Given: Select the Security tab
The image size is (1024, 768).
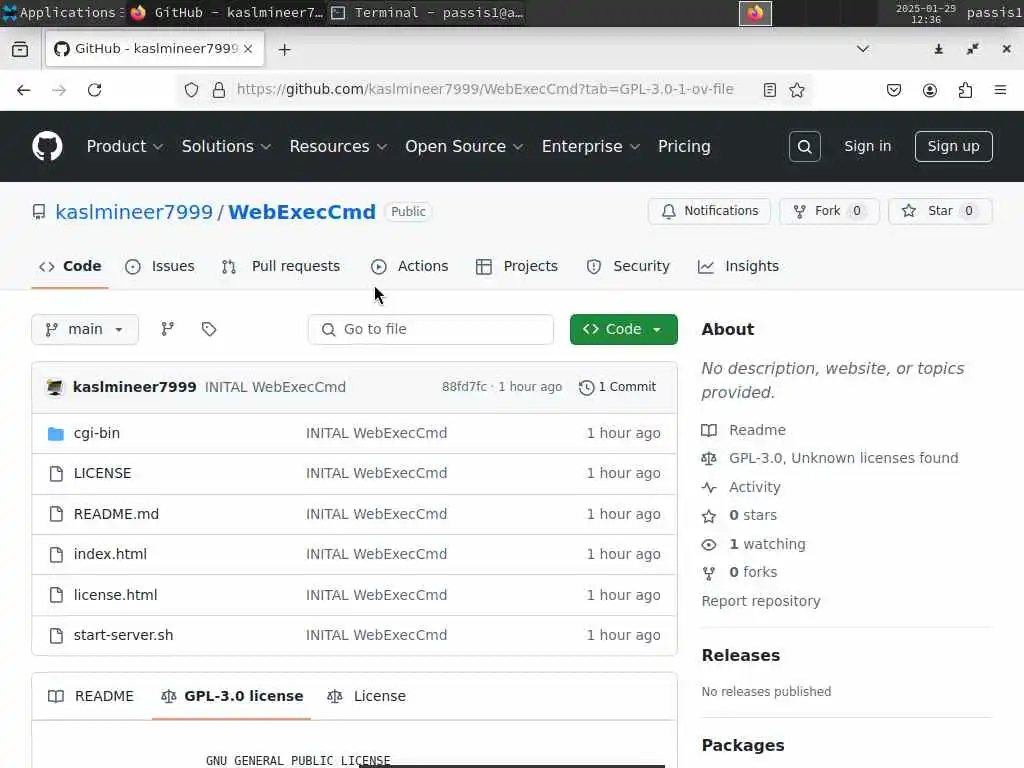Looking at the screenshot, I should pyautogui.click(x=628, y=266).
